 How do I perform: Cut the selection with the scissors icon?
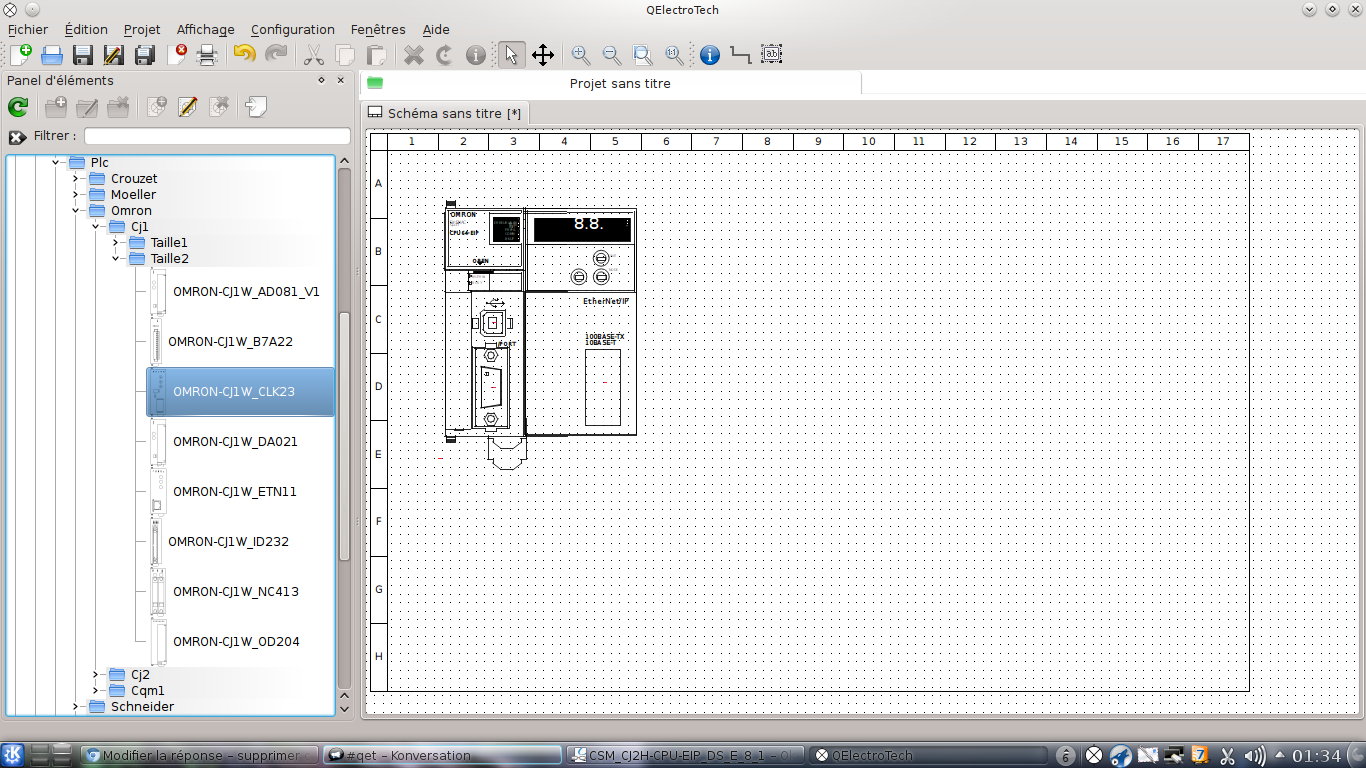tap(314, 55)
